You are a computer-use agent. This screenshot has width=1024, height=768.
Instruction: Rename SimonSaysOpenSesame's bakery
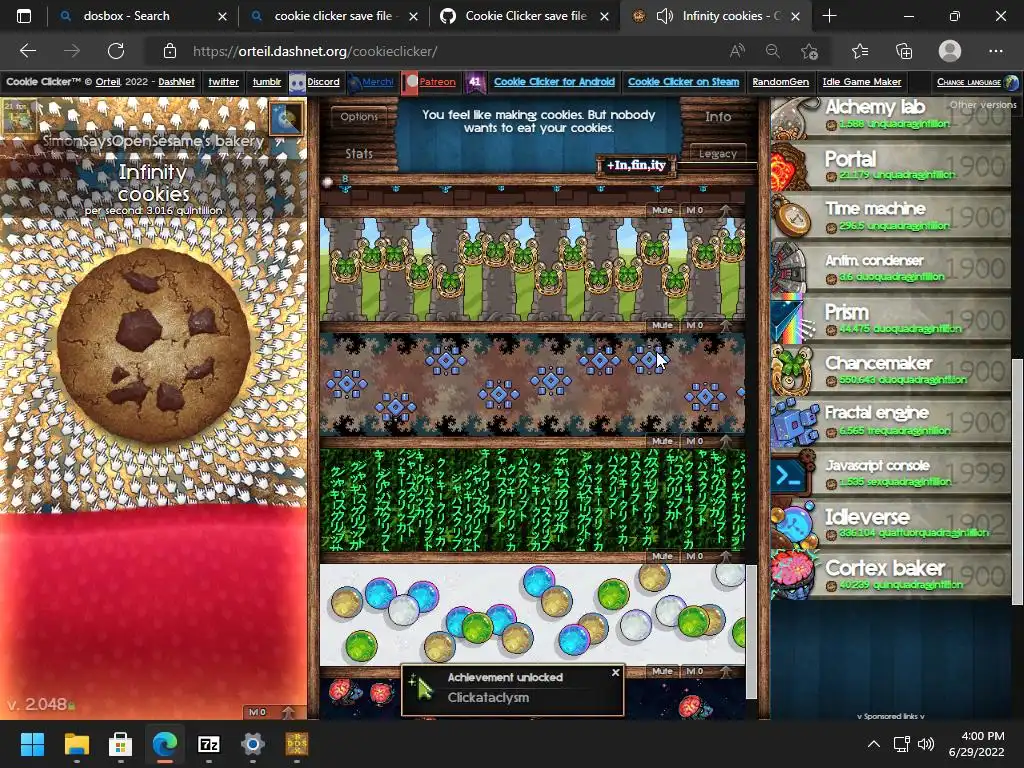(x=153, y=140)
